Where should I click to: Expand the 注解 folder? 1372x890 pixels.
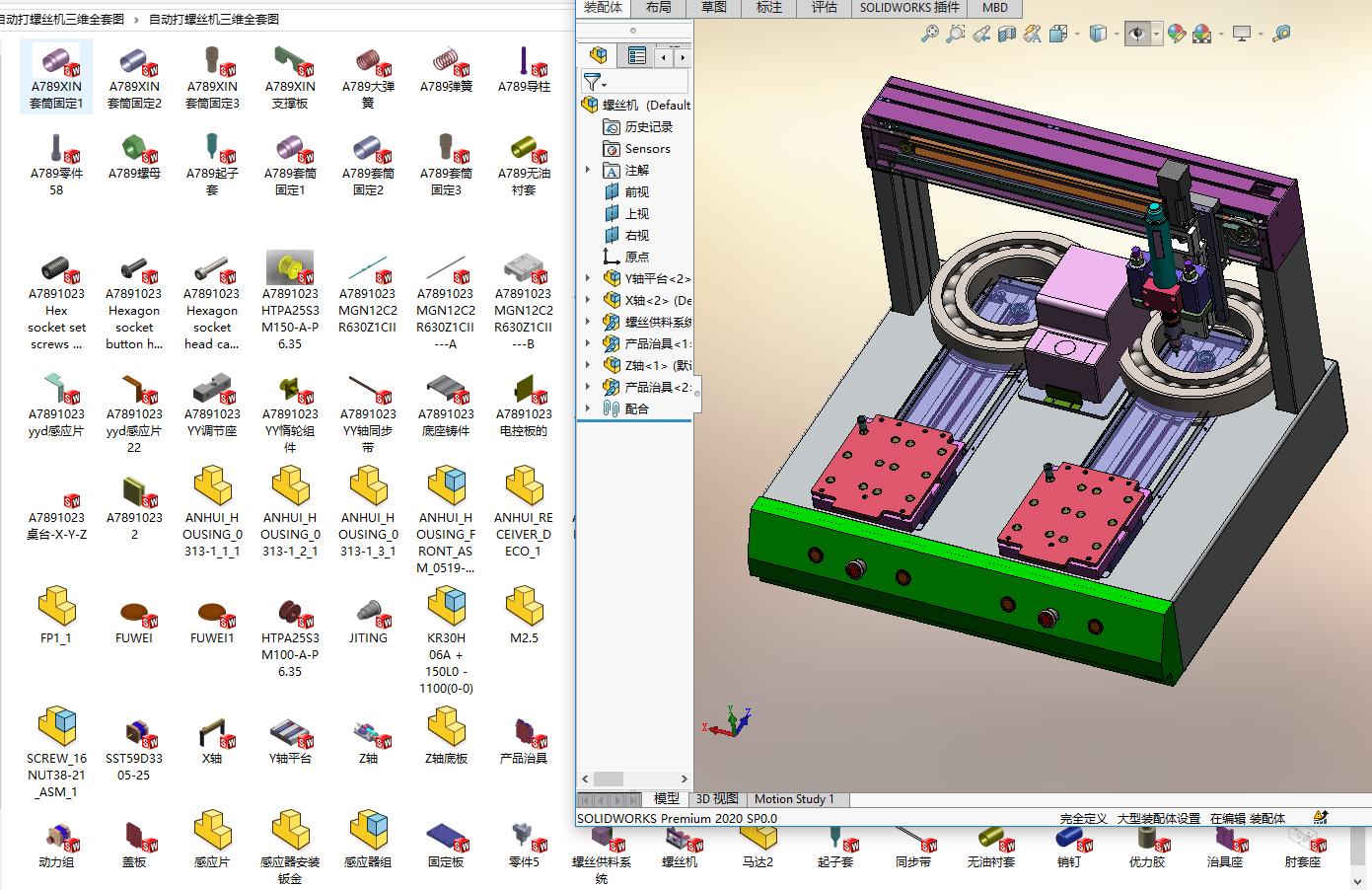pyautogui.click(x=588, y=170)
